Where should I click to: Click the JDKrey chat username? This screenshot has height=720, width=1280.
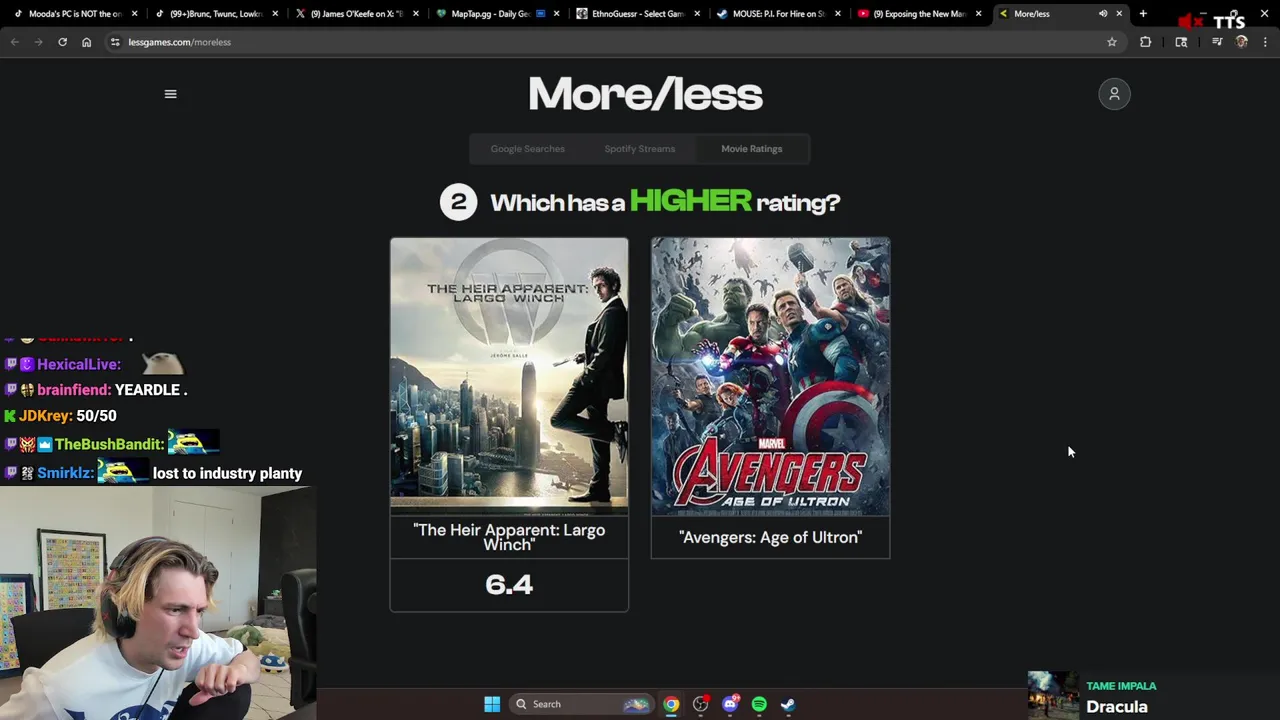45,416
